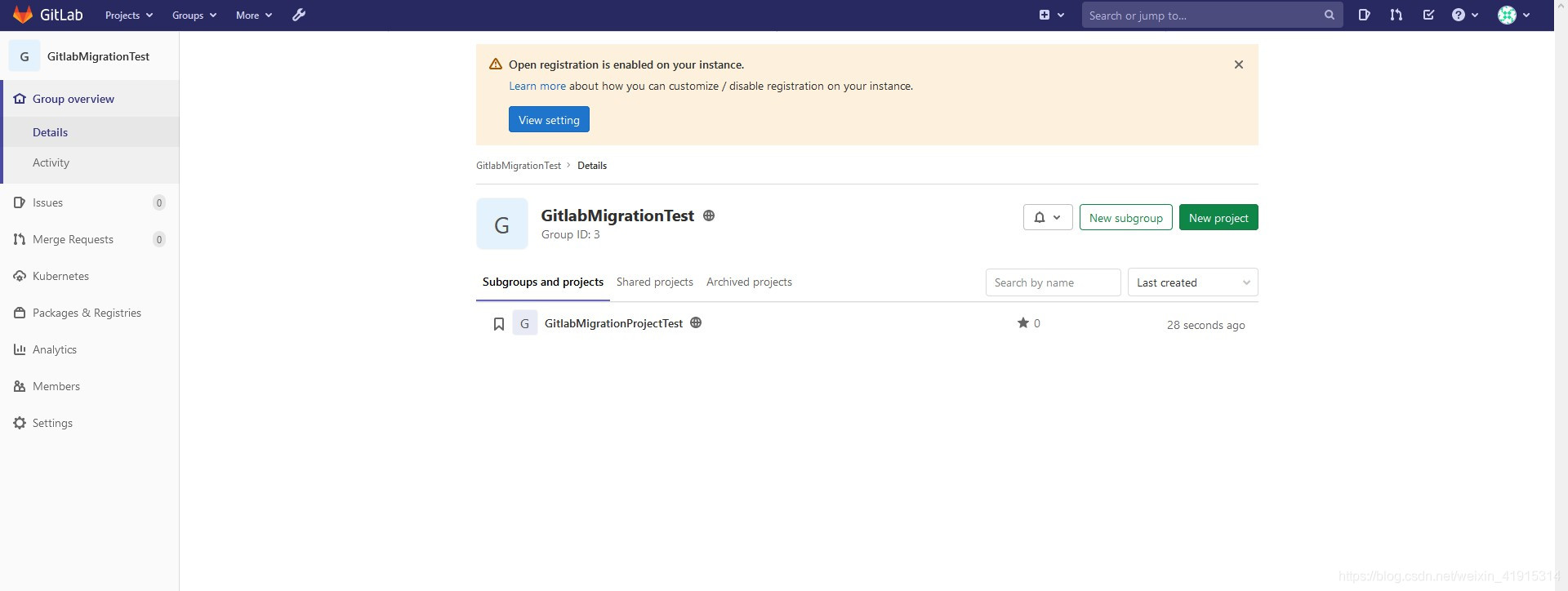The image size is (1568, 591).
Task: Open the Help question mark menu
Action: point(1465,15)
